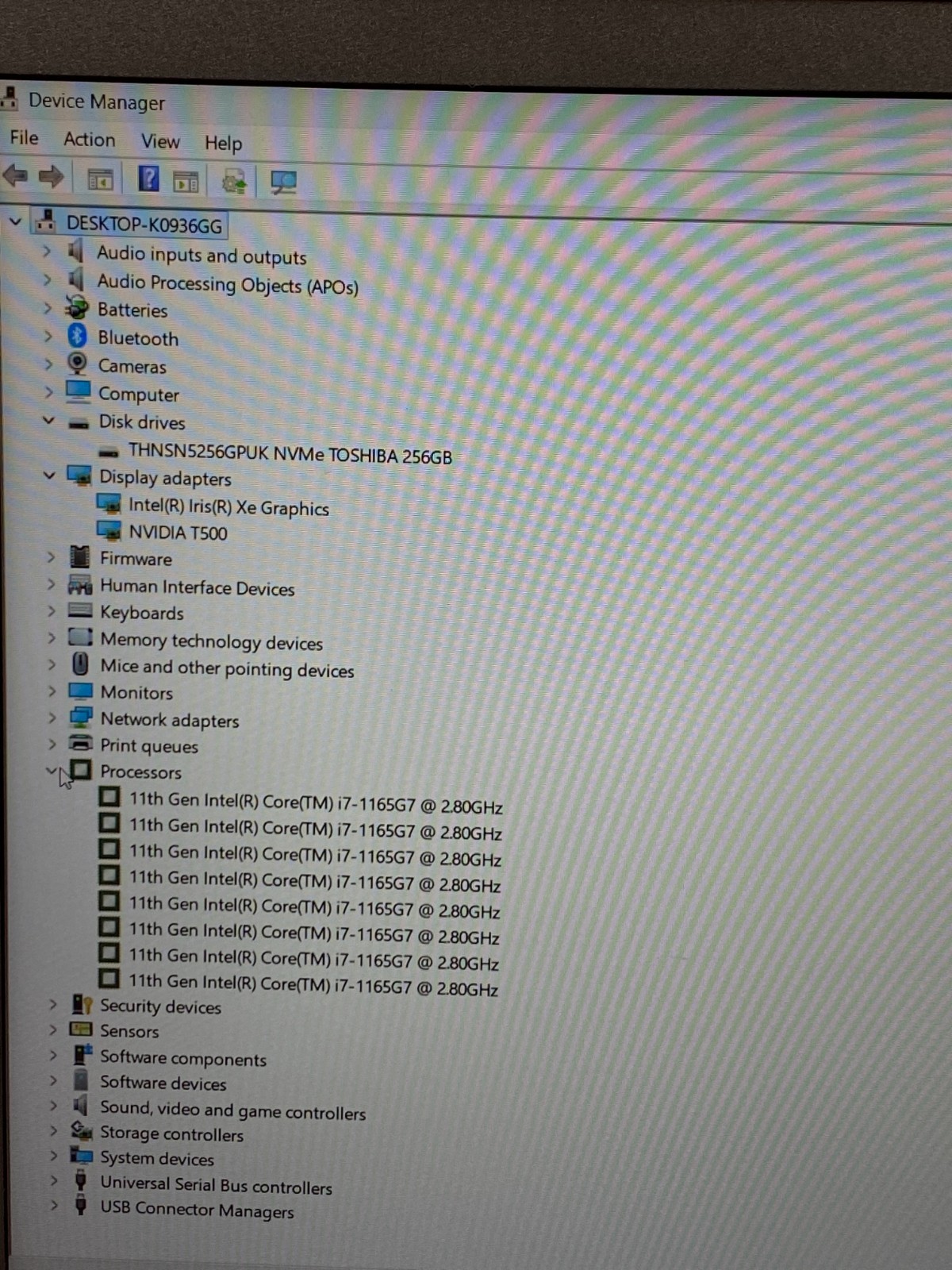The height and width of the screenshot is (1270, 952).
Task: Open the Help menu
Action: click(x=223, y=143)
